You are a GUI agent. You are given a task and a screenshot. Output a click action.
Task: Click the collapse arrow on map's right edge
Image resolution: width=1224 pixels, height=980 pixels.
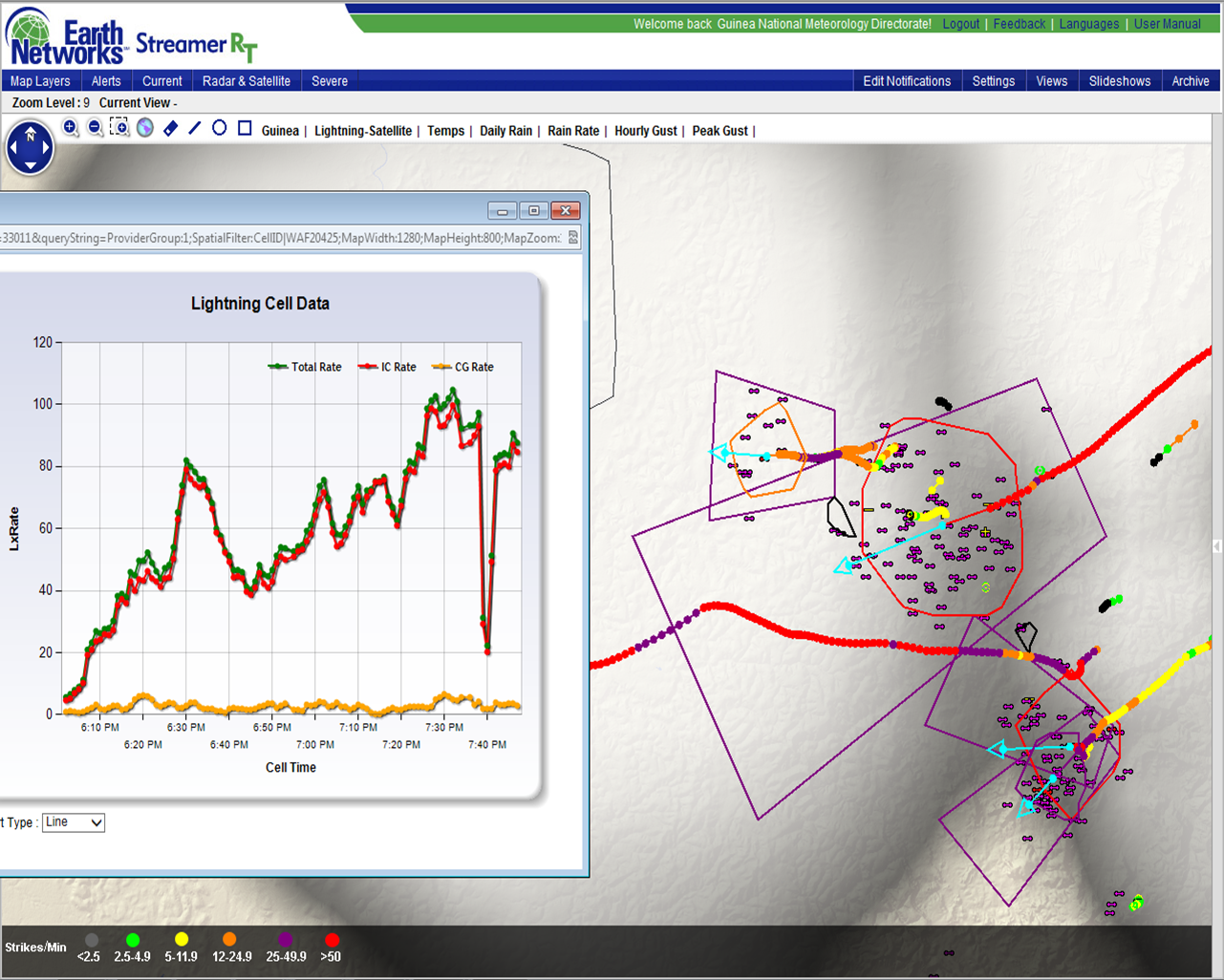(x=1217, y=546)
